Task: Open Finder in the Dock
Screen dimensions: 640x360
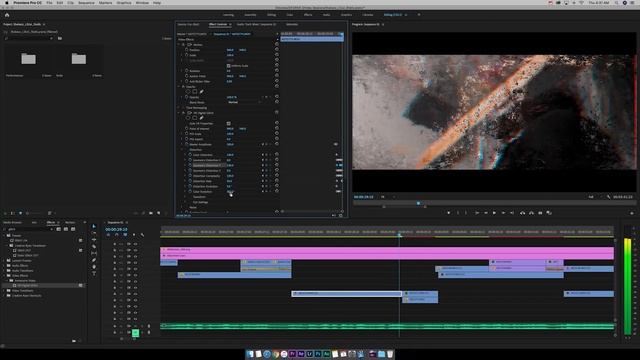Action: (x=250, y=354)
